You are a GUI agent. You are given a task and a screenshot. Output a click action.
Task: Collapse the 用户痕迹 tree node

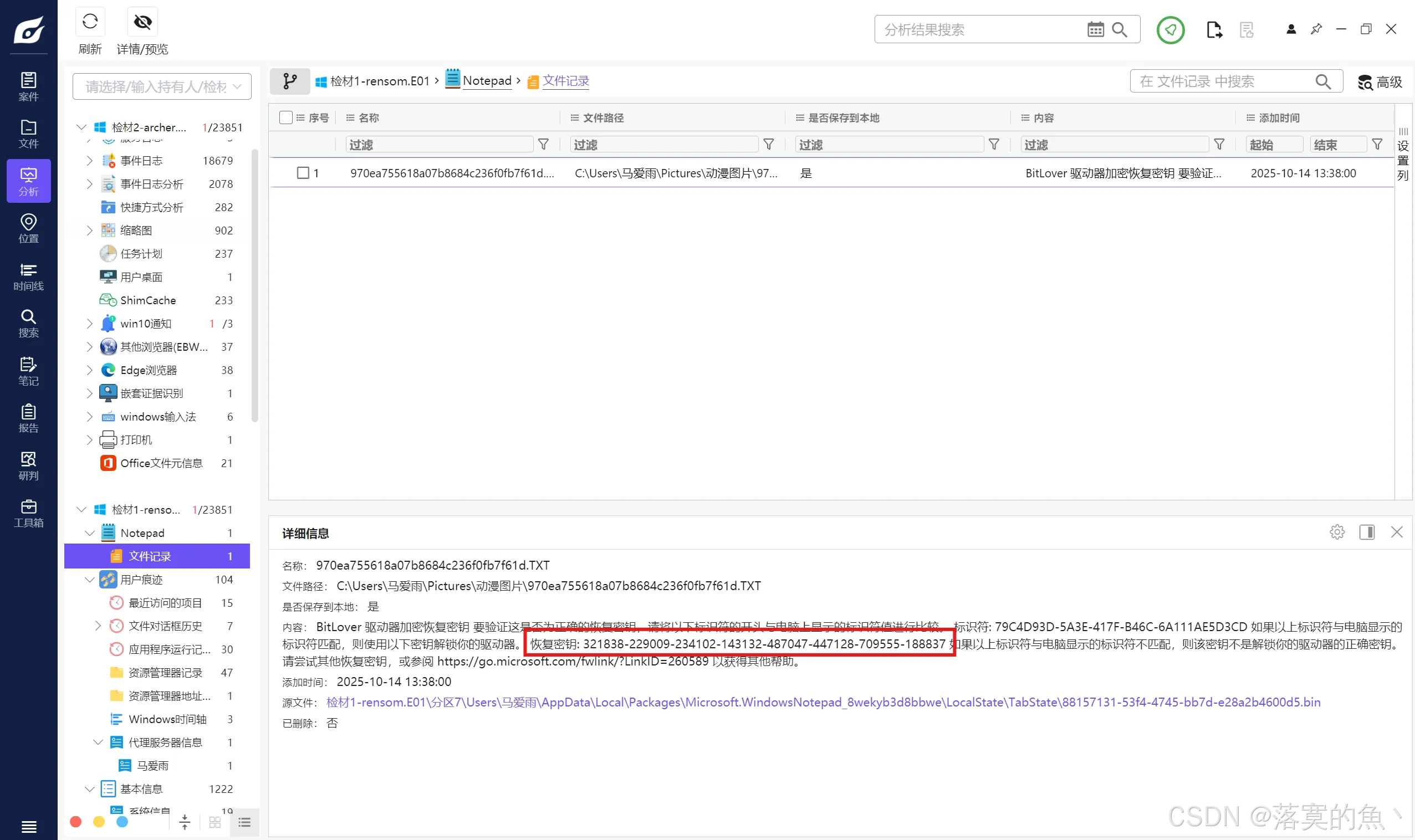point(89,580)
